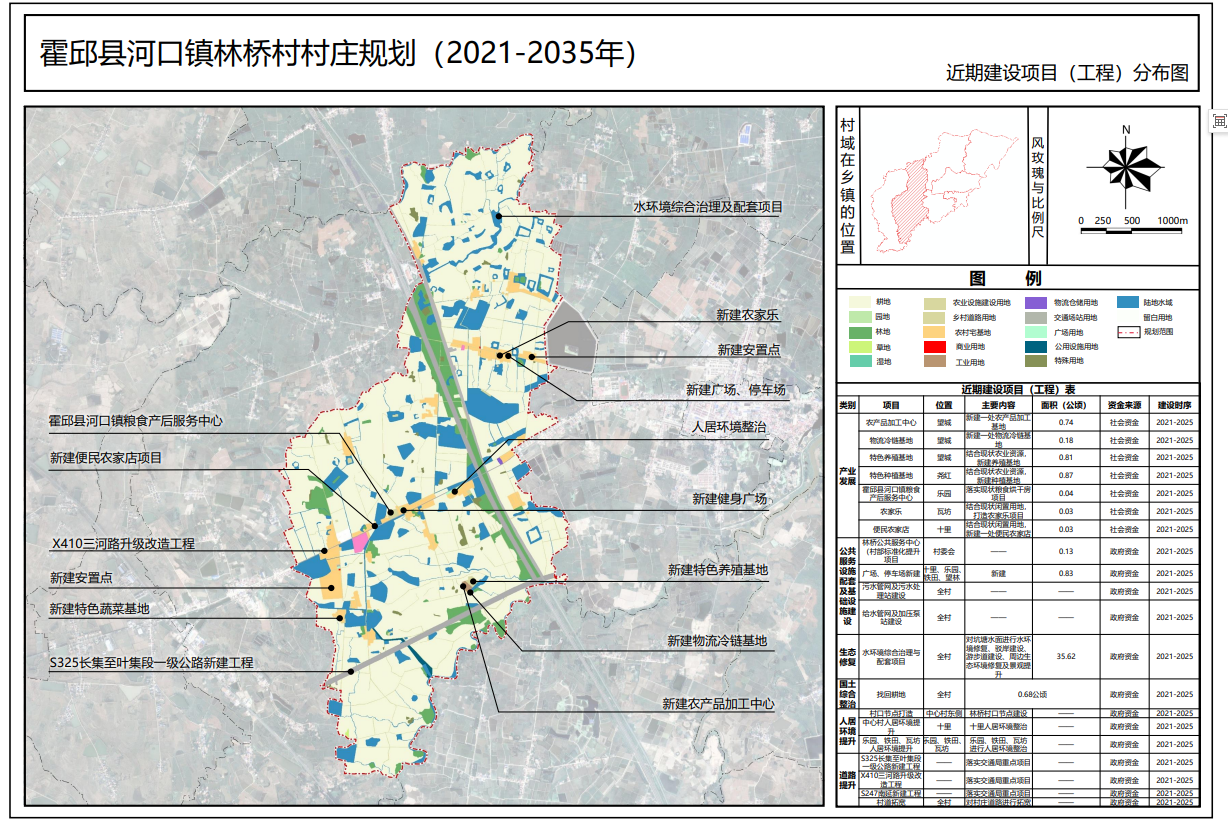Click the 建设时序 column header
The image size is (1228, 823).
(x=1174, y=406)
